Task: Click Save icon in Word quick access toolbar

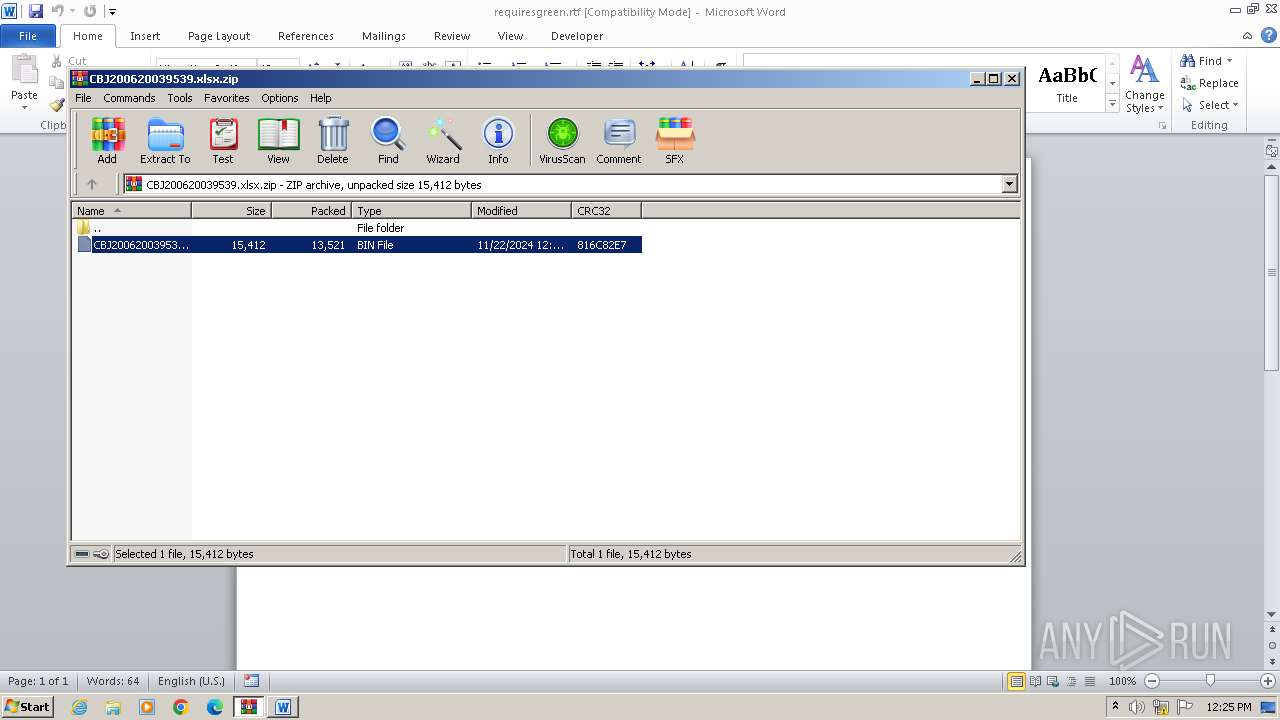Action: coord(36,11)
